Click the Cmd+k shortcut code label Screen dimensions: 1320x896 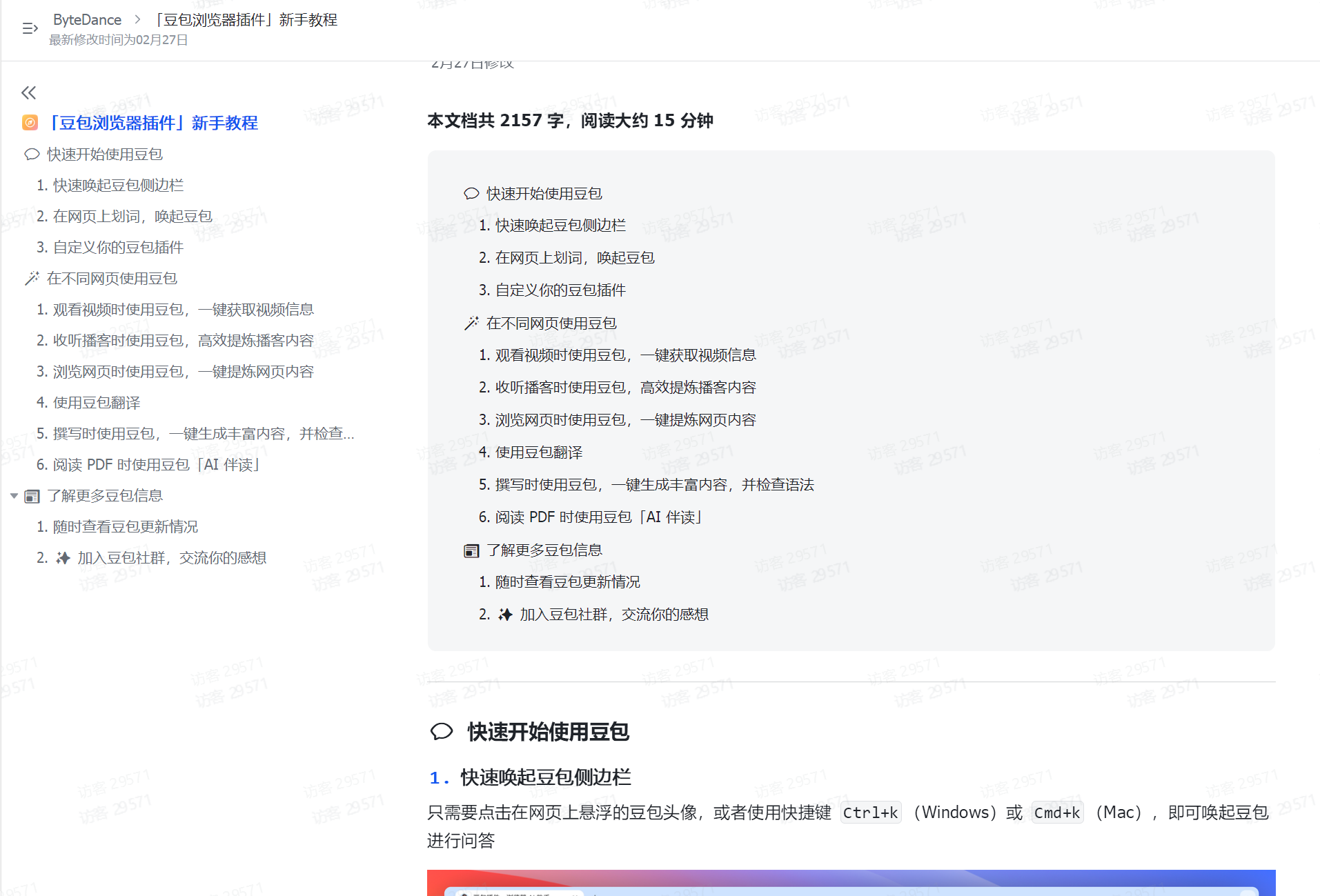[1057, 813]
